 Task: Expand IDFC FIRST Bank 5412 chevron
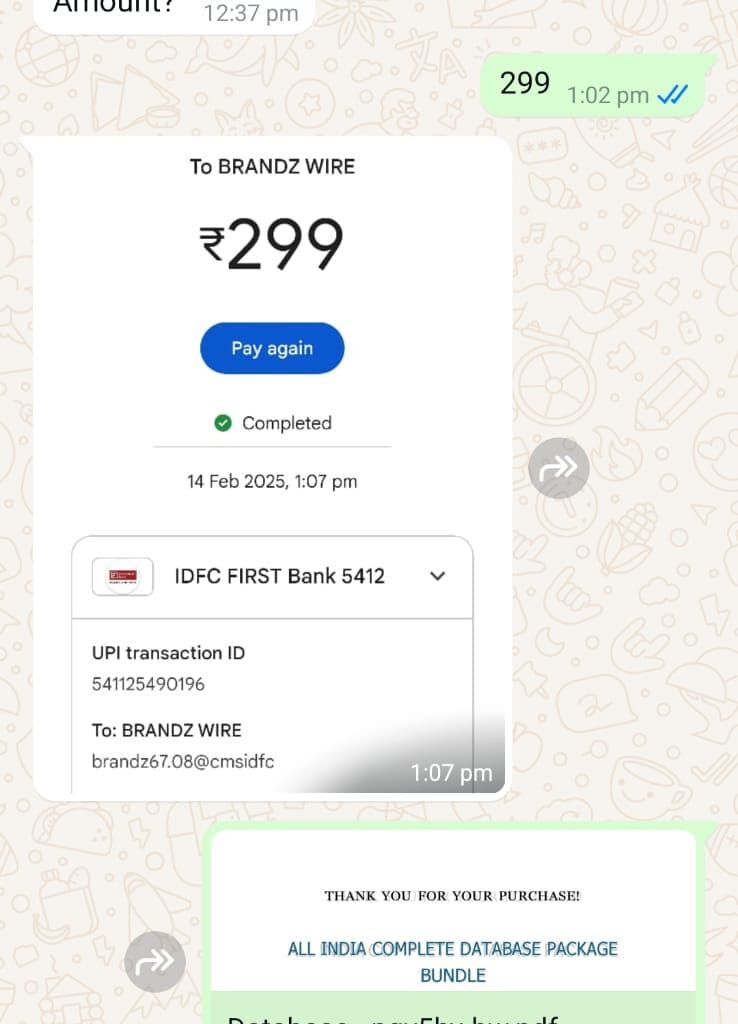click(x=438, y=576)
